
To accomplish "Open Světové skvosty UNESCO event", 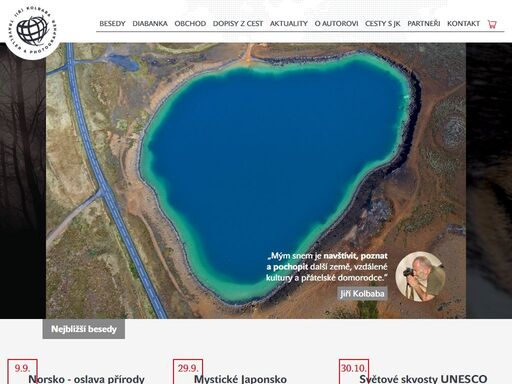I will pos(423,379).
